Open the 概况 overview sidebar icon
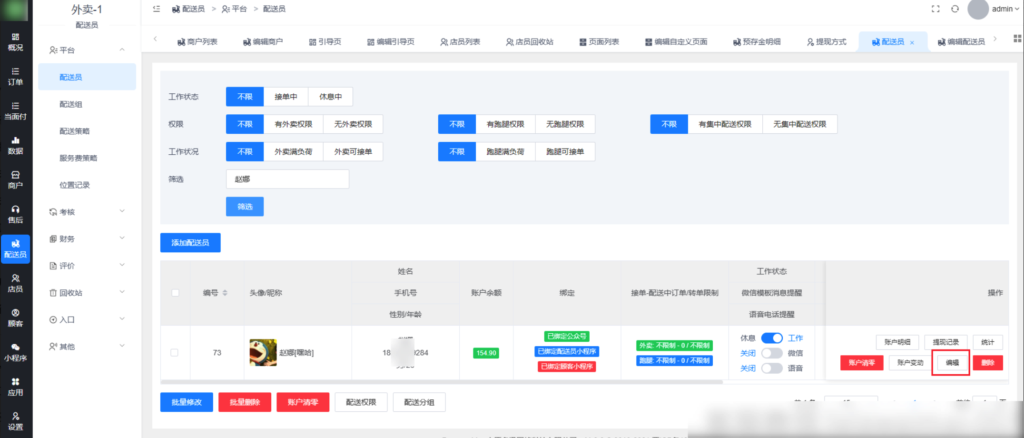This screenshot has height=438, width=1024. (15, 42)
